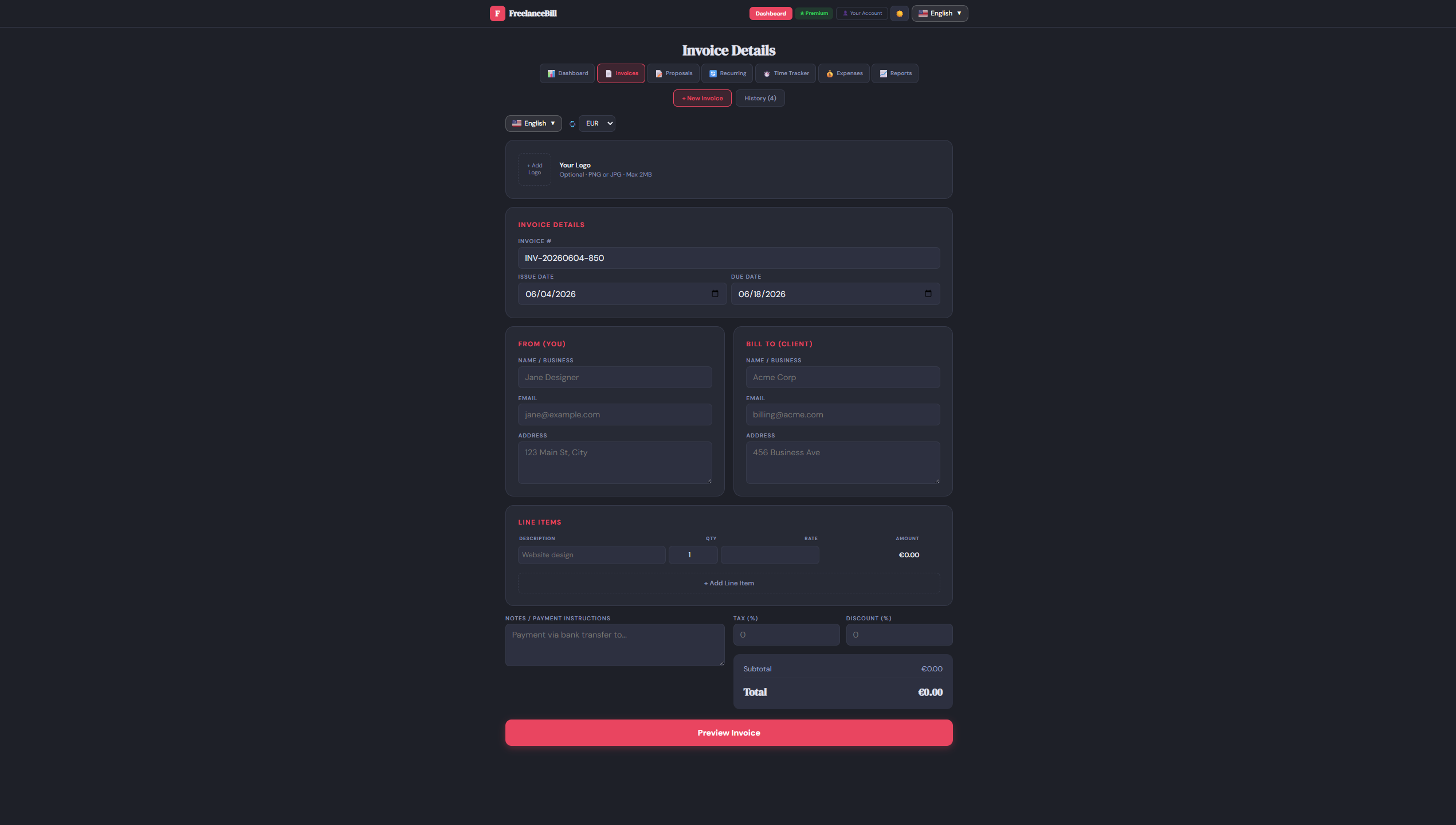The height and width of the screenshot is (825, 1456).
Task: Open the invoice form English language dropdown
Action: [533, 123]
